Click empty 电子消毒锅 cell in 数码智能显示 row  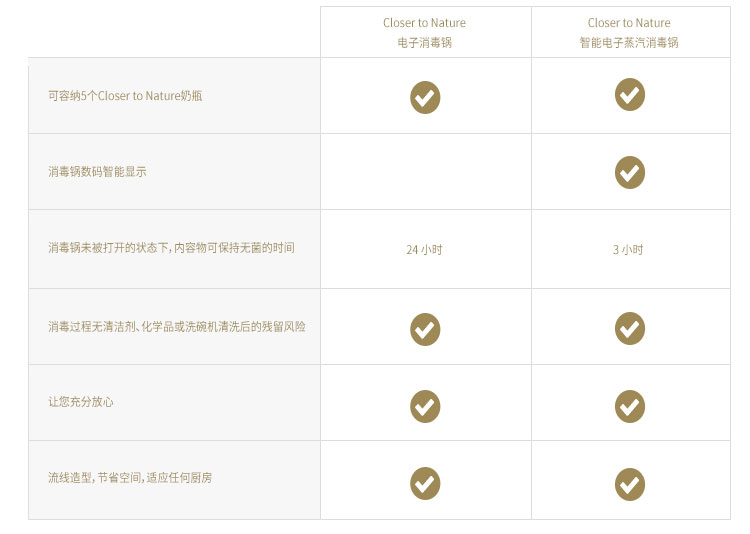click(425, 172)
